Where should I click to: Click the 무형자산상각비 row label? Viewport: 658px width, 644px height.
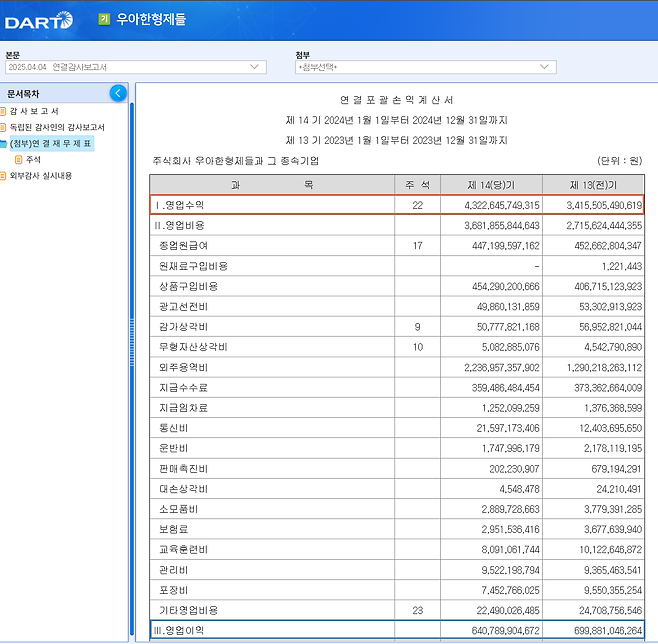[x=193, y=347]
